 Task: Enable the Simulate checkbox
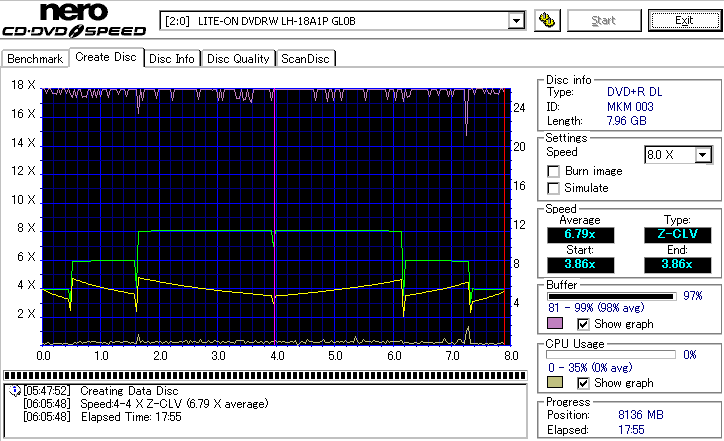coord(553,188)
